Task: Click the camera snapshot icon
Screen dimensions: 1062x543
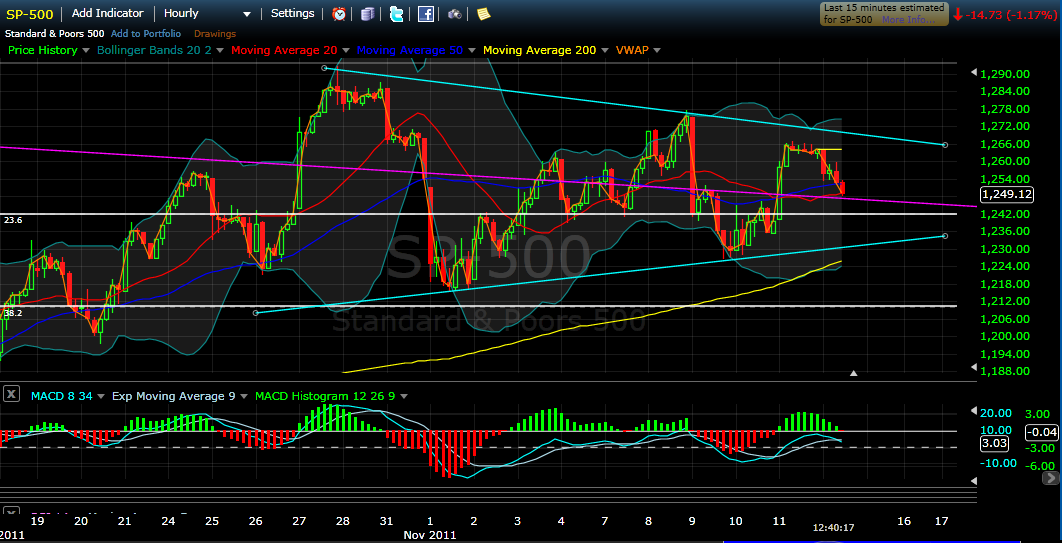Action: click(455, 14)
